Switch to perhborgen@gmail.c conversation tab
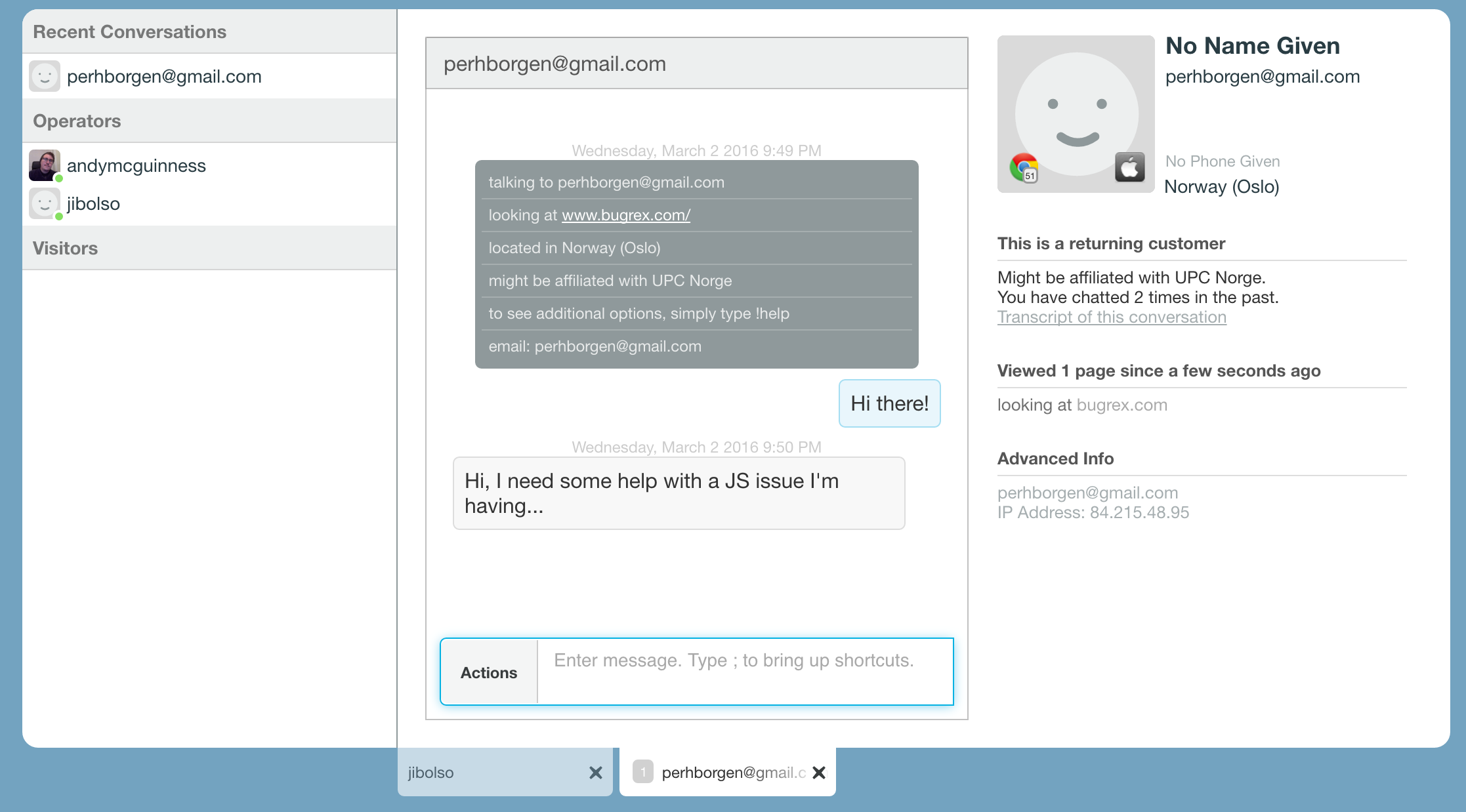This screenshot has height=812, width=1466. [732, 773]
